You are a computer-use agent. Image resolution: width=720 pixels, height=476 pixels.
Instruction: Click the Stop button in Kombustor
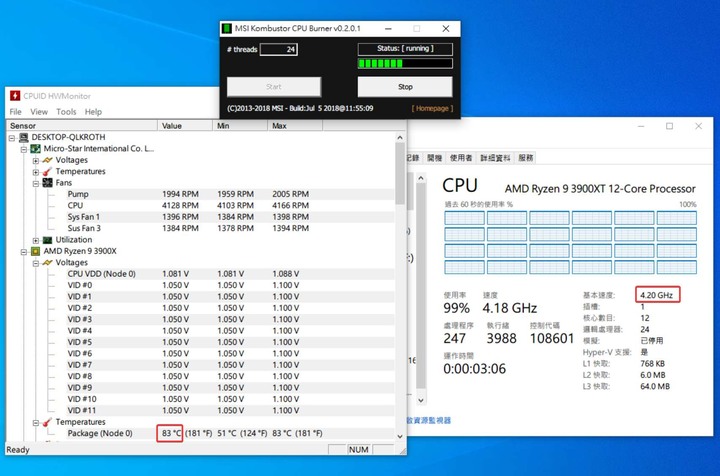click(405, 86)
